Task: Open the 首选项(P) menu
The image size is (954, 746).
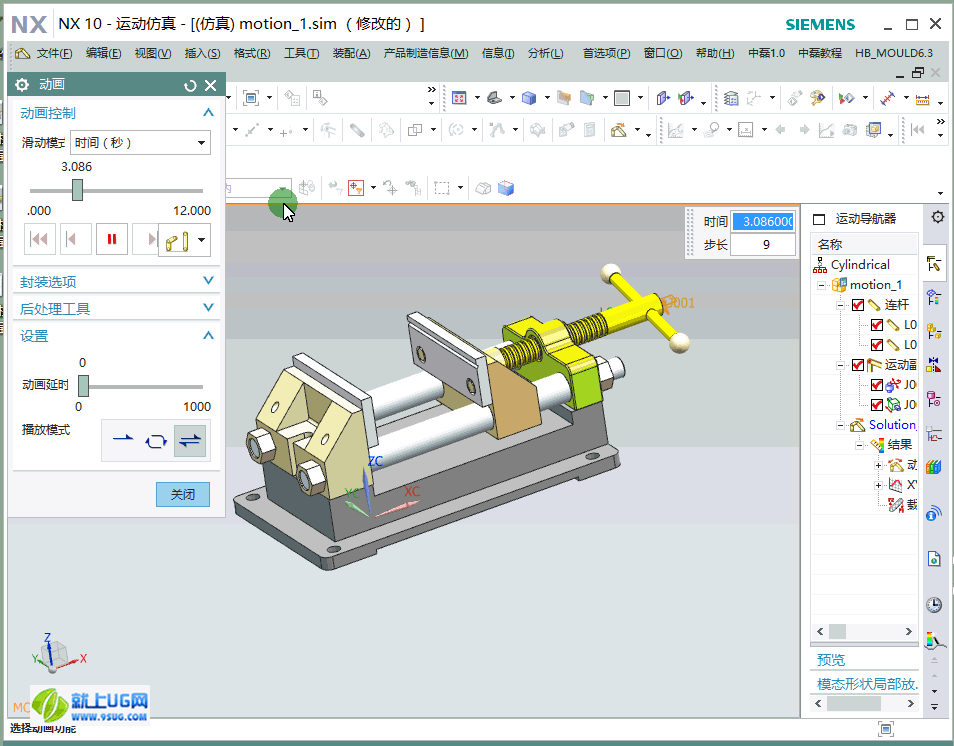Action: pos(607,54)
